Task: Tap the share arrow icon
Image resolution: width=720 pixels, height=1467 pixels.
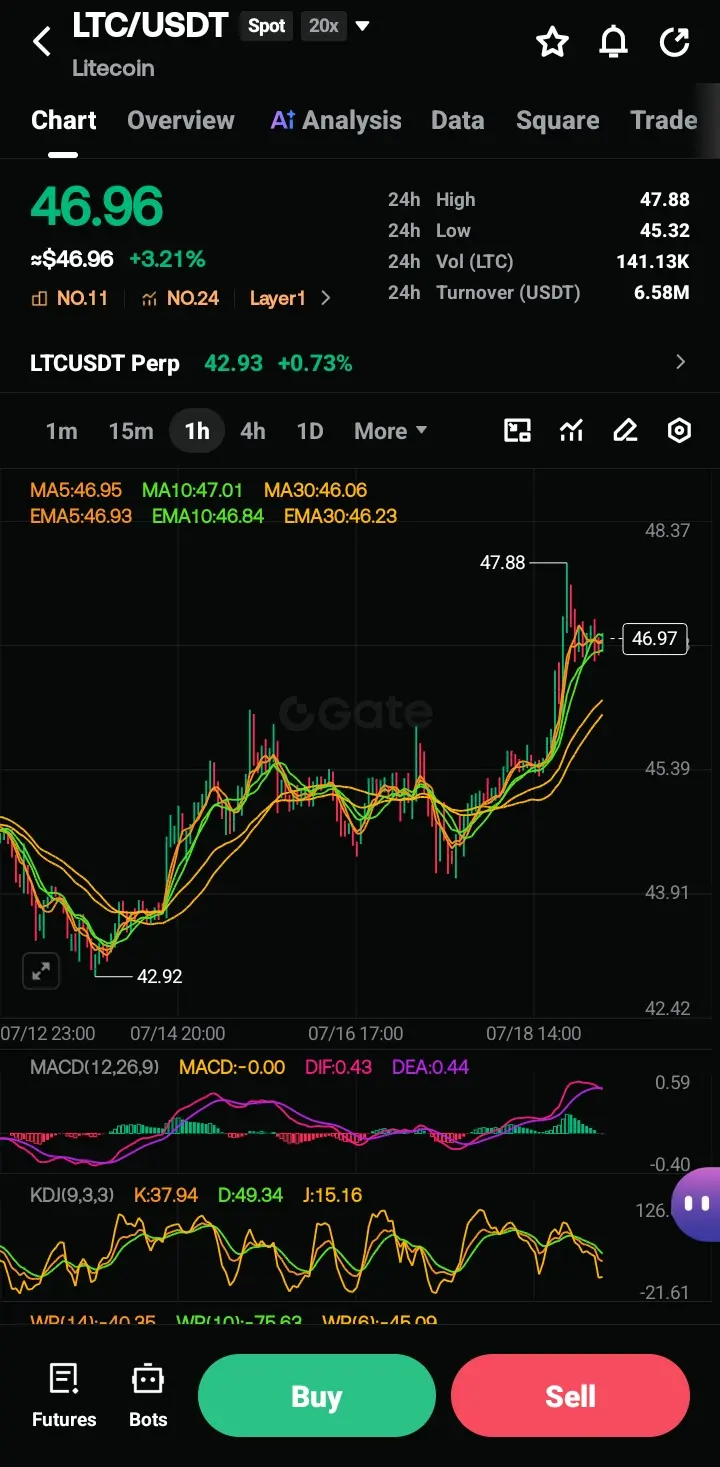Action: (x=675, y=42)
